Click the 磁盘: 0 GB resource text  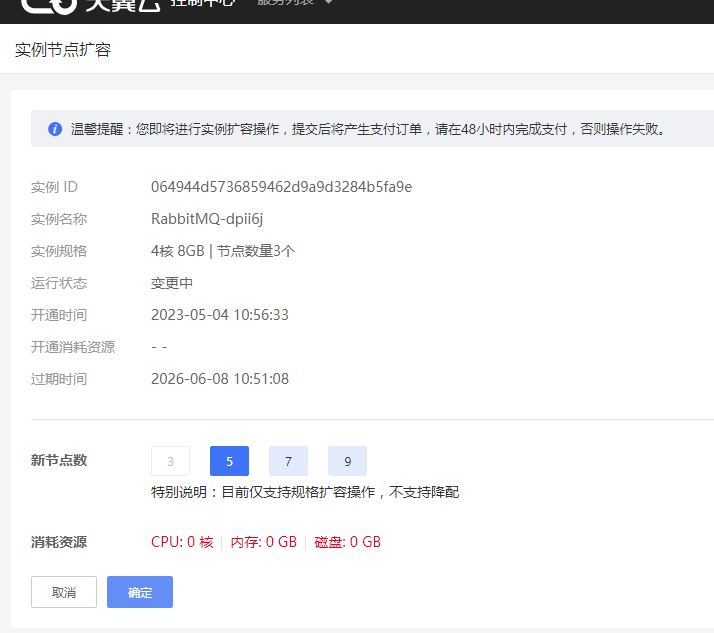(348, 542)
